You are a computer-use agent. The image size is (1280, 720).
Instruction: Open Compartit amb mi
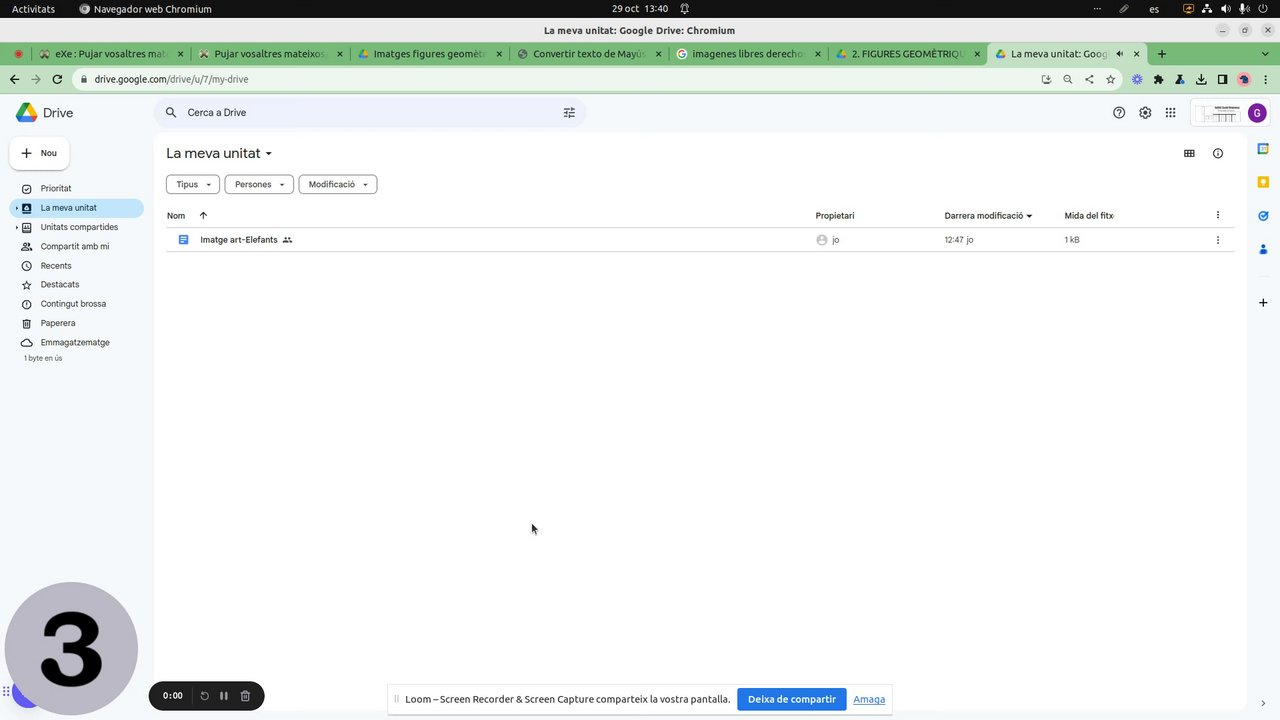tap(77, 246)
